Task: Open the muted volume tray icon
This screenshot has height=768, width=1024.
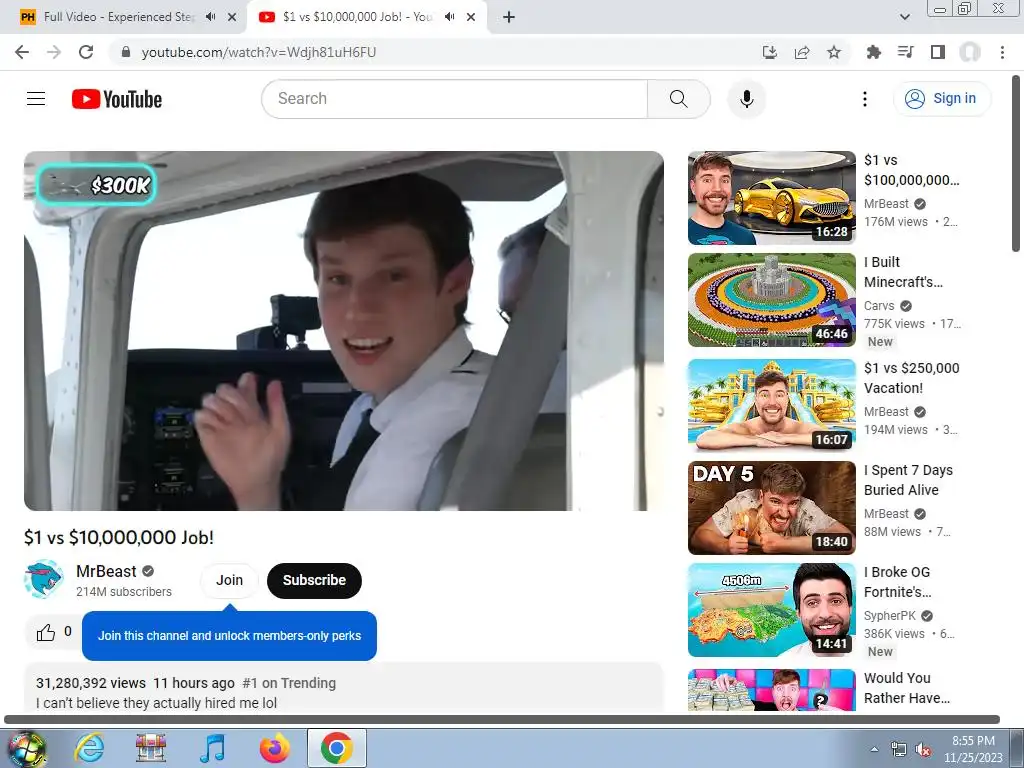Action: (x=923, y=750)
